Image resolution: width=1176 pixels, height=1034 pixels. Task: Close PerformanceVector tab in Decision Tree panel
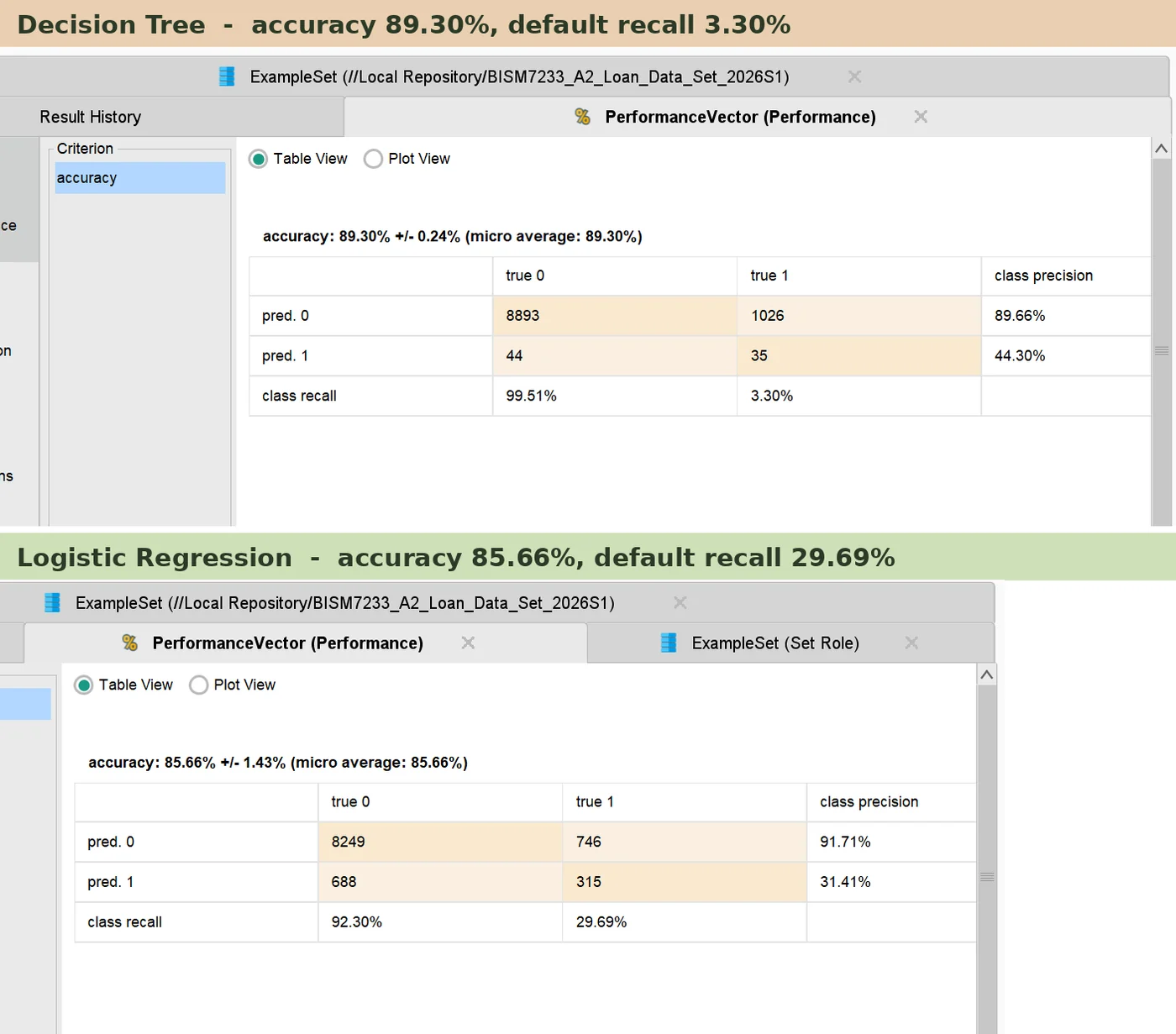click(x=921, y=117)
